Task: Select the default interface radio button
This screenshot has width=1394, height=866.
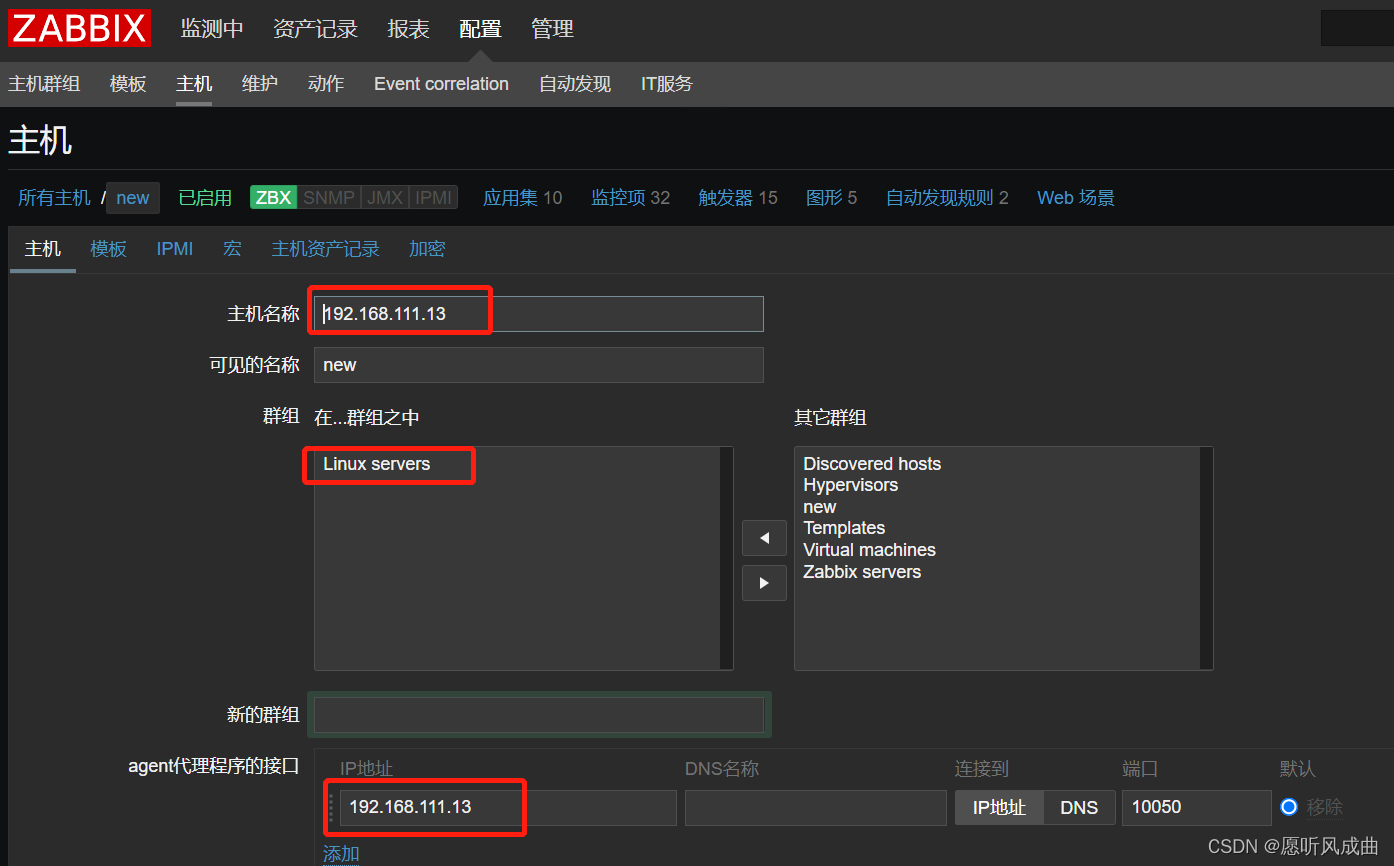Action: point(1289,807)
